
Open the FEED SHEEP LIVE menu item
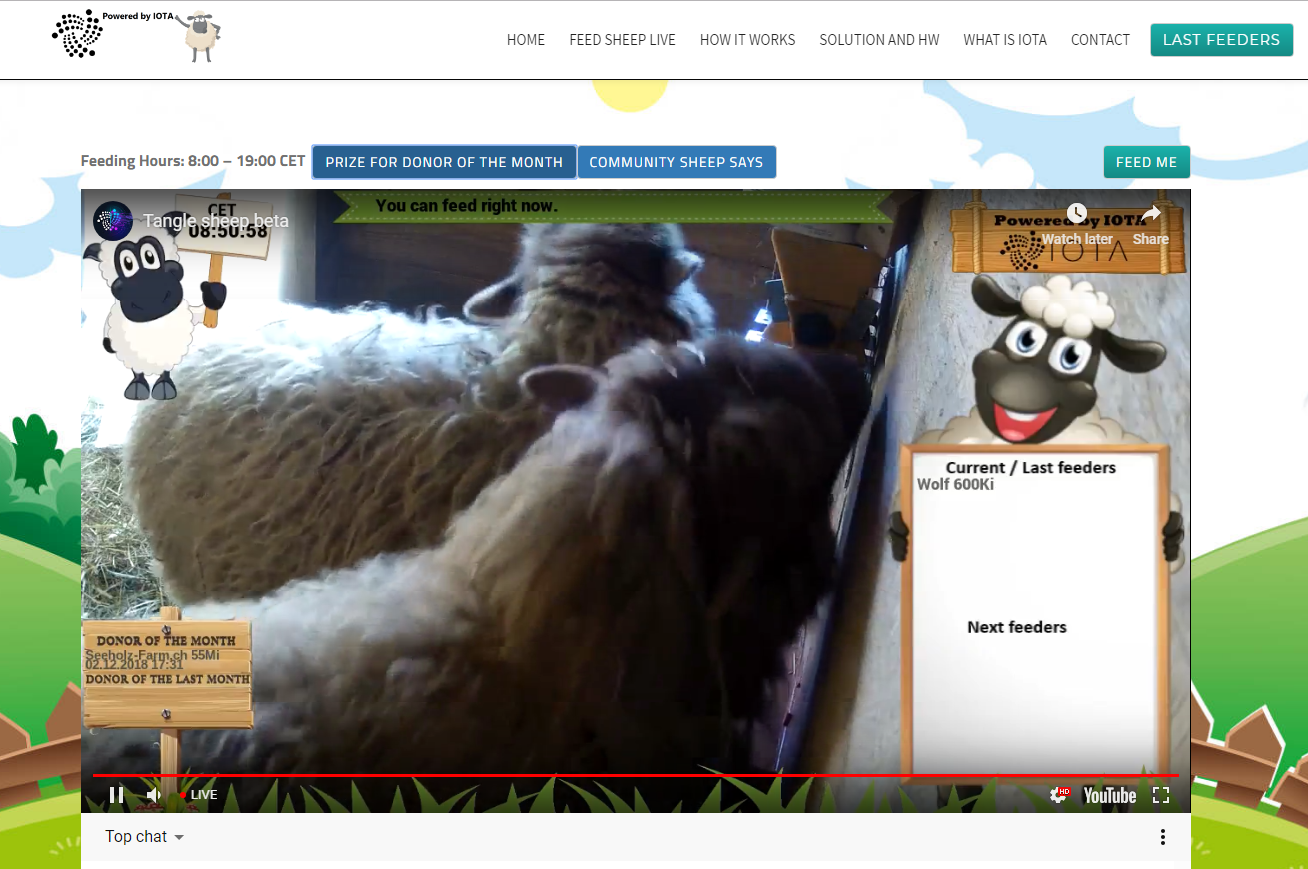[623, 40]
